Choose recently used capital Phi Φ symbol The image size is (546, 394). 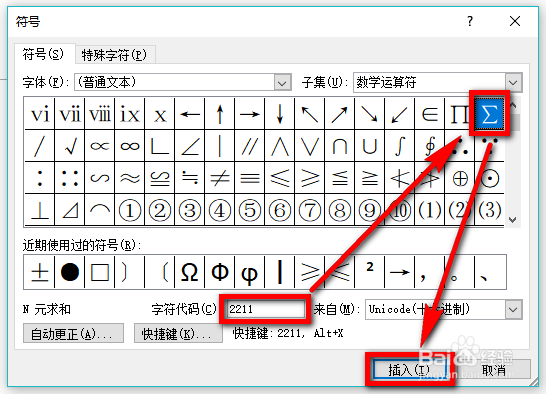tap(220, 272)
